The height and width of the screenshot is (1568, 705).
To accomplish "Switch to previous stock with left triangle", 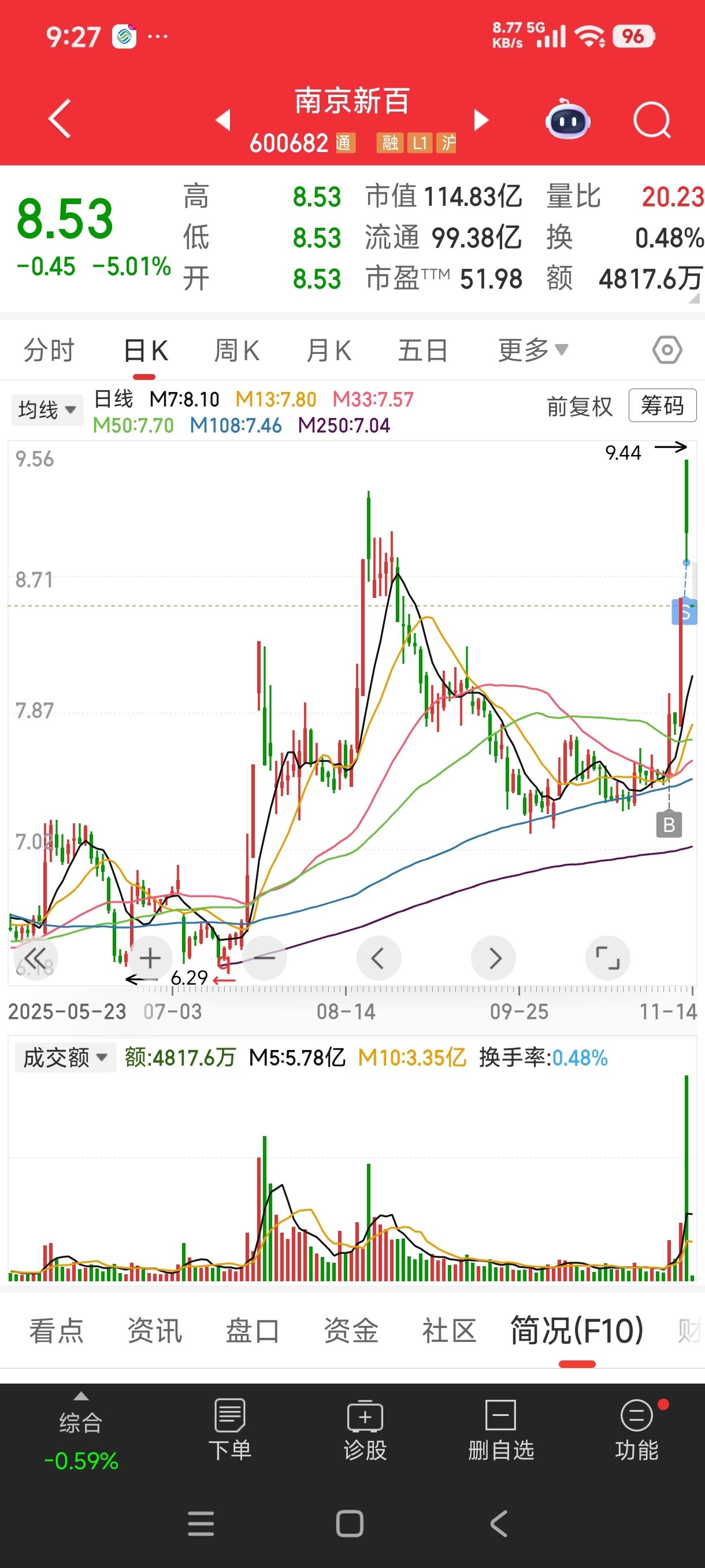I will (223, 119).
